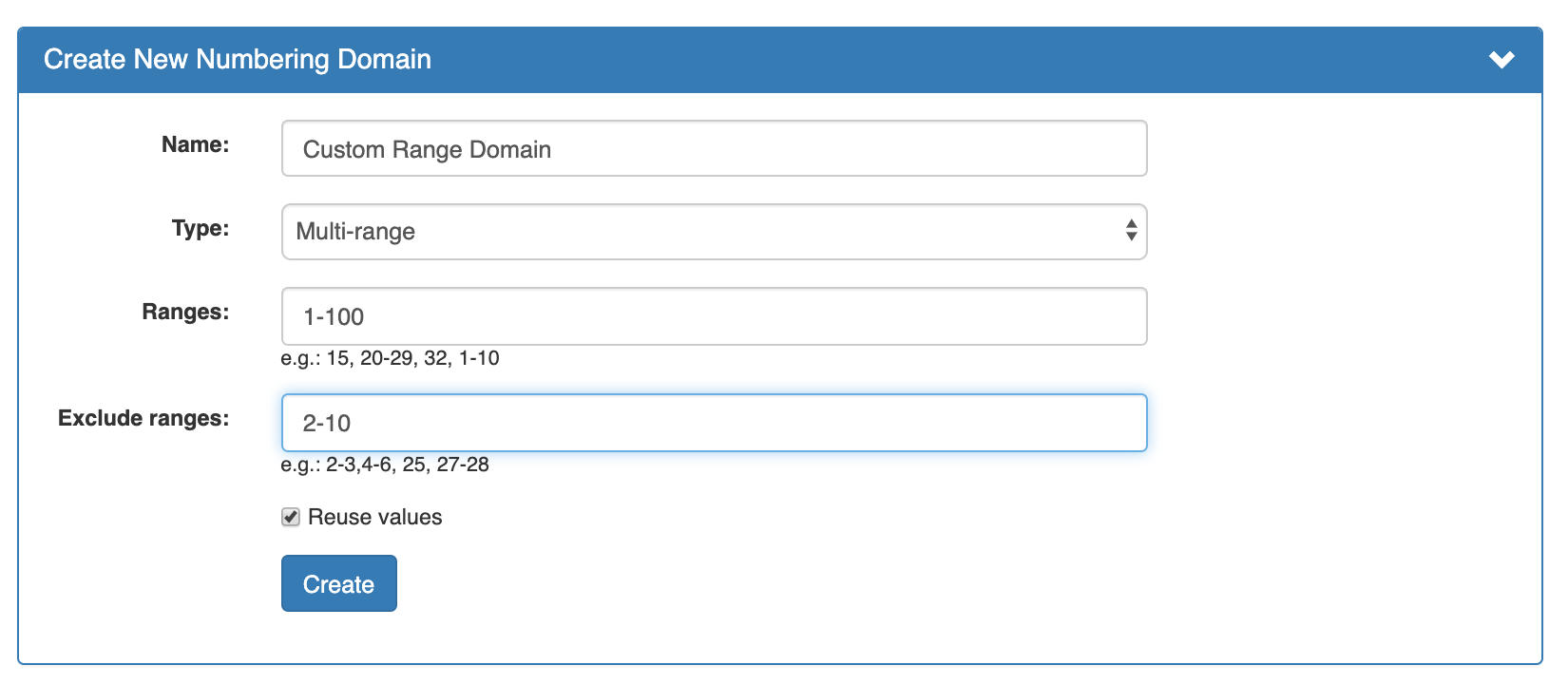The height and width of the screenshot is (684, 1568).
Task: Click the 2-10 value in Exclude ranges
Action: [327, 424]
